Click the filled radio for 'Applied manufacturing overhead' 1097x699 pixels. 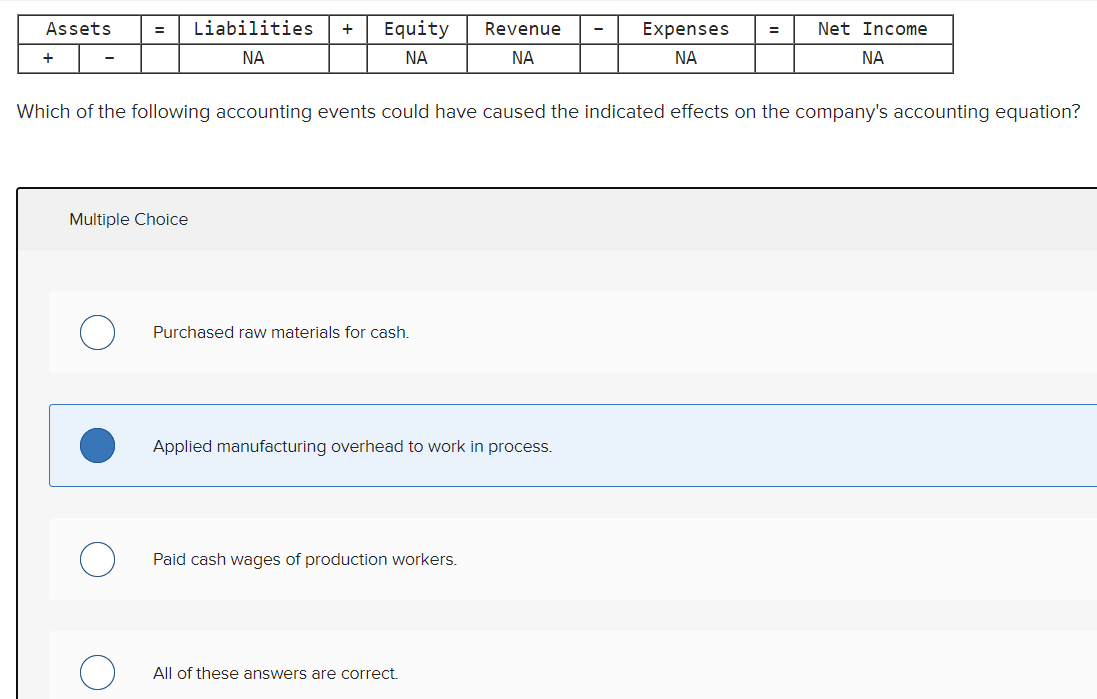point(97,445)
